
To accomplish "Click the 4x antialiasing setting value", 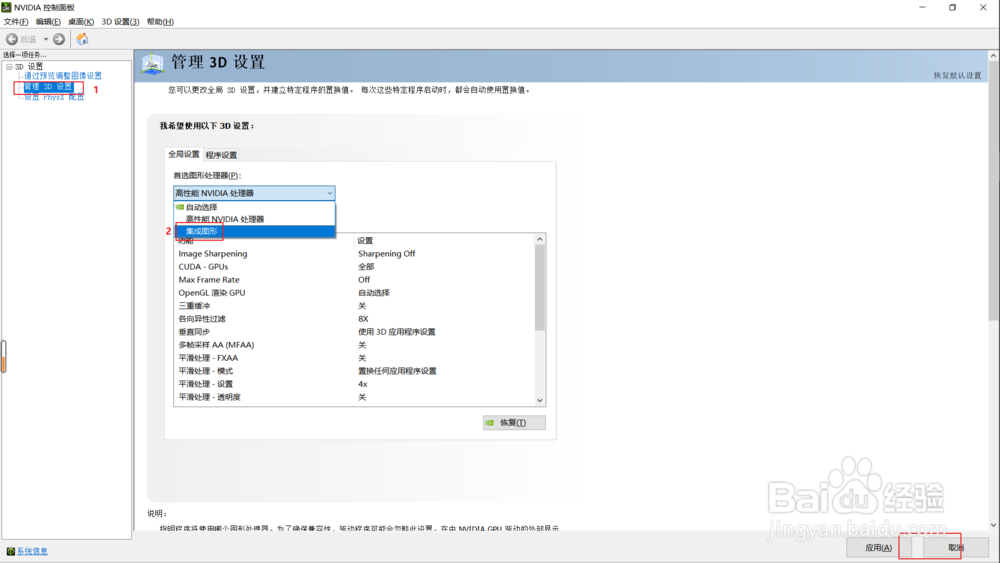I will click(362, 384).
